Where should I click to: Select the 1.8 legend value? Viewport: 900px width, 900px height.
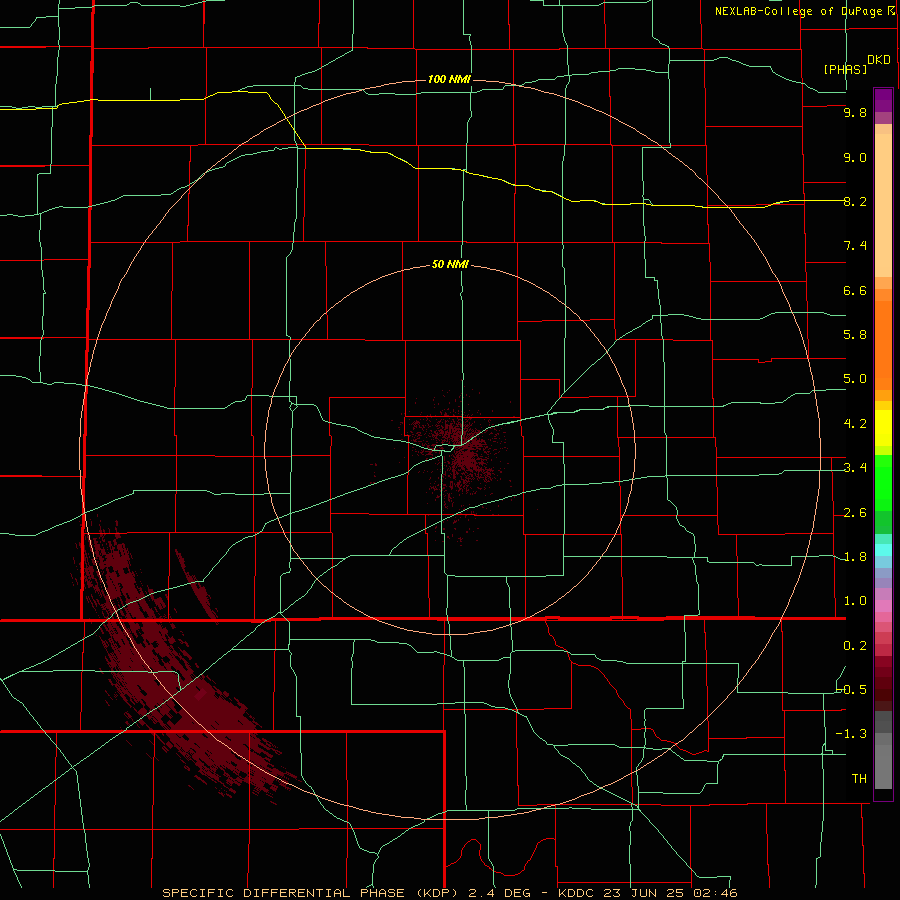(855, 557)
